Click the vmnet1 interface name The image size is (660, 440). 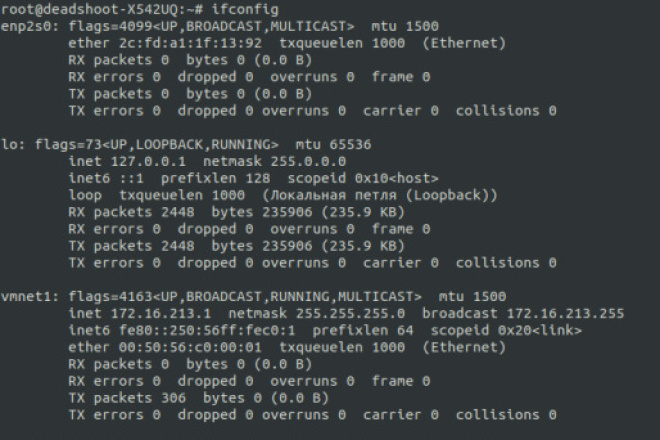point(30,297)
